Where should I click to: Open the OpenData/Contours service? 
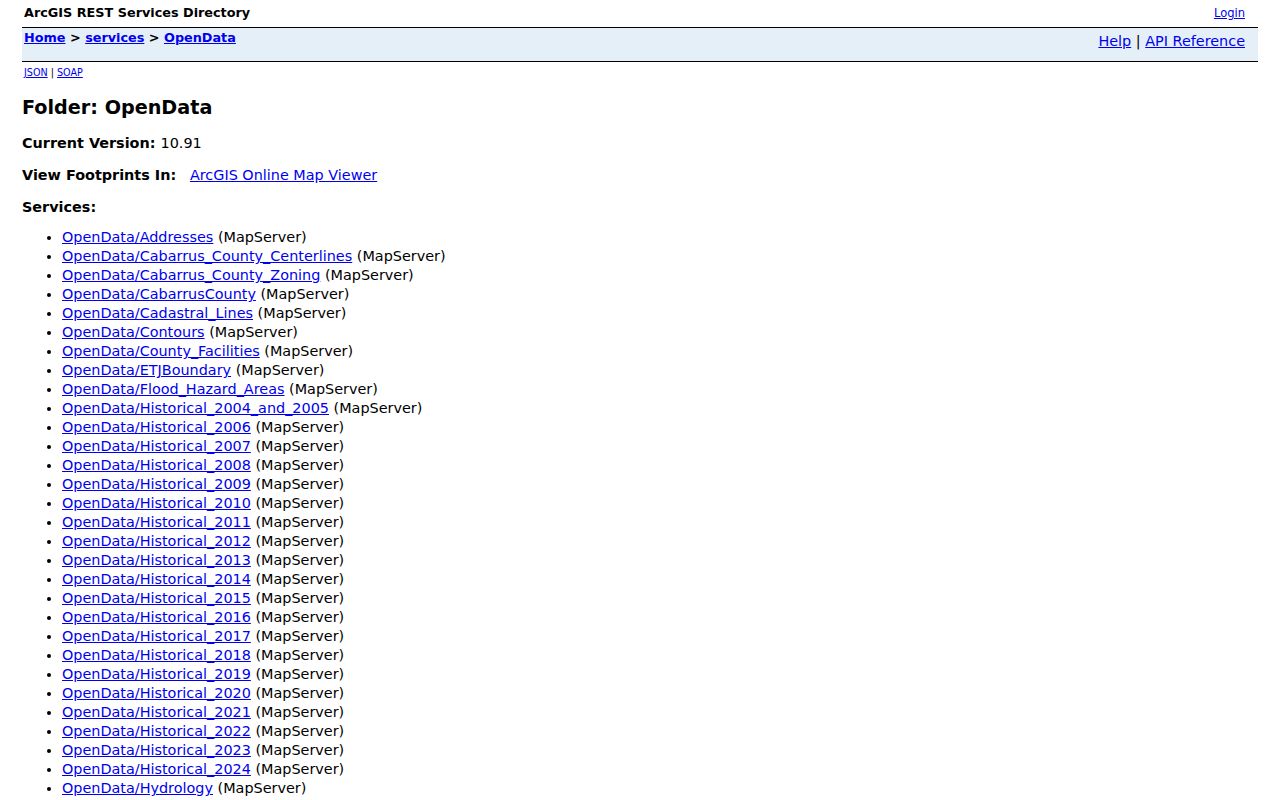coord(133,332)
